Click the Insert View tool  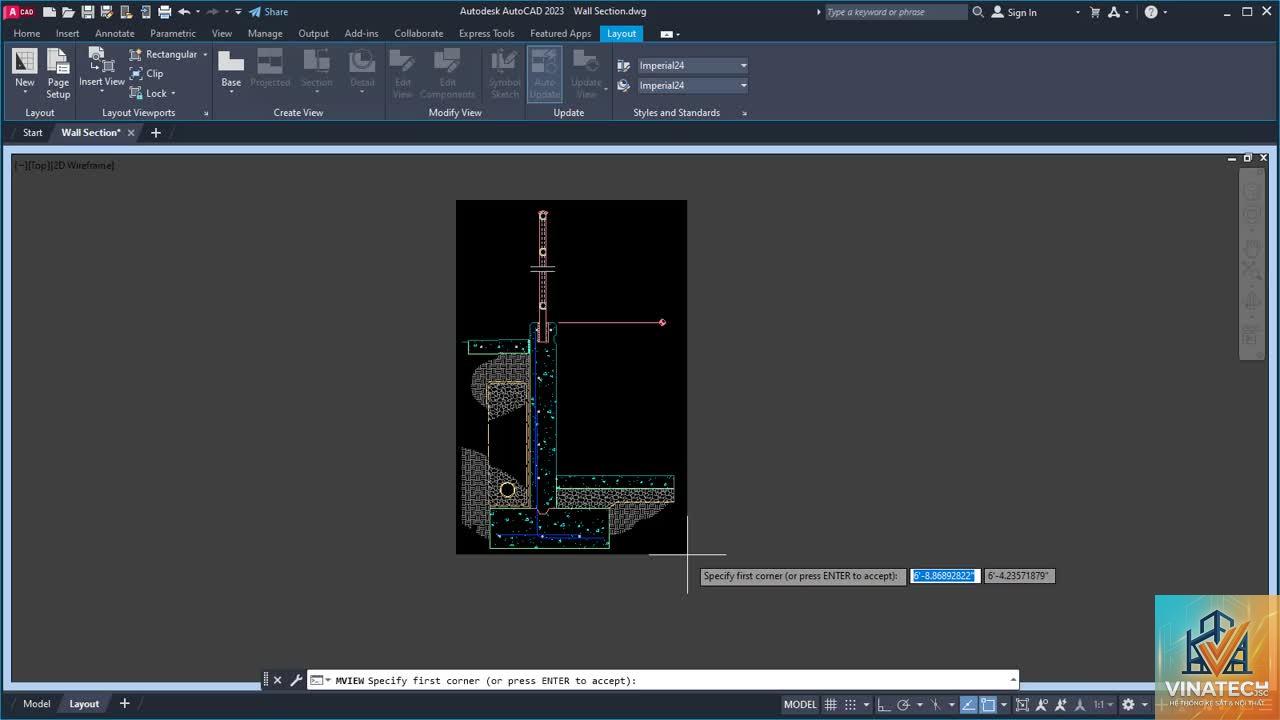click(102, 69)
